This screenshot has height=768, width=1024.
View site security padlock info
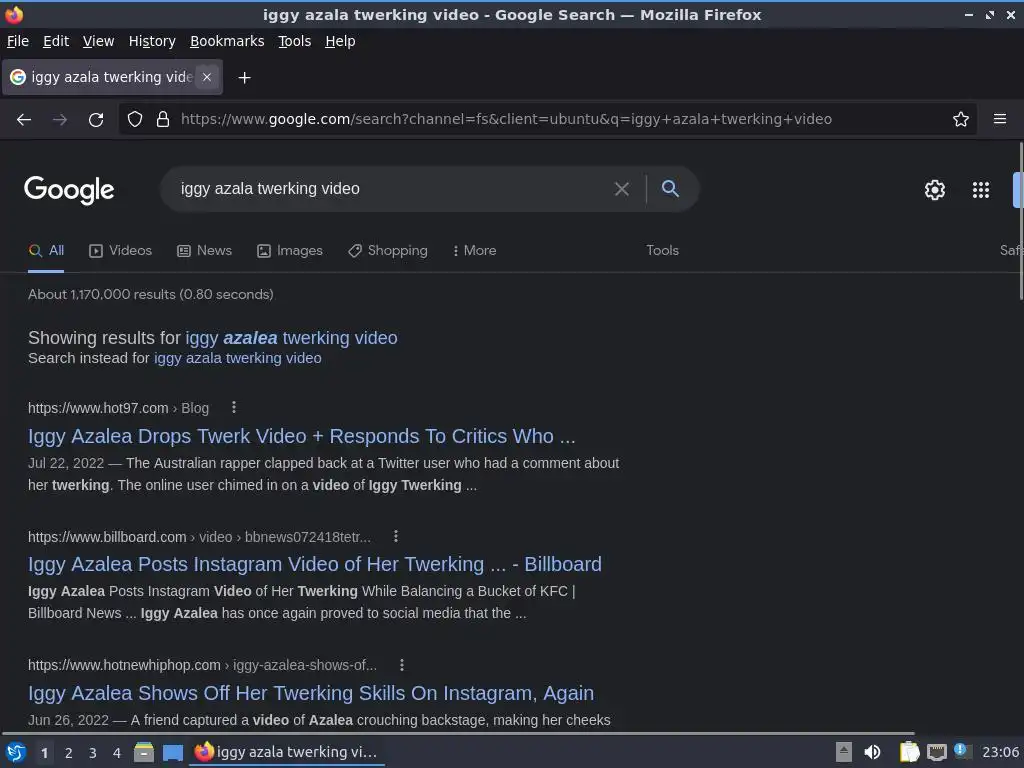(x=163, y=120)
